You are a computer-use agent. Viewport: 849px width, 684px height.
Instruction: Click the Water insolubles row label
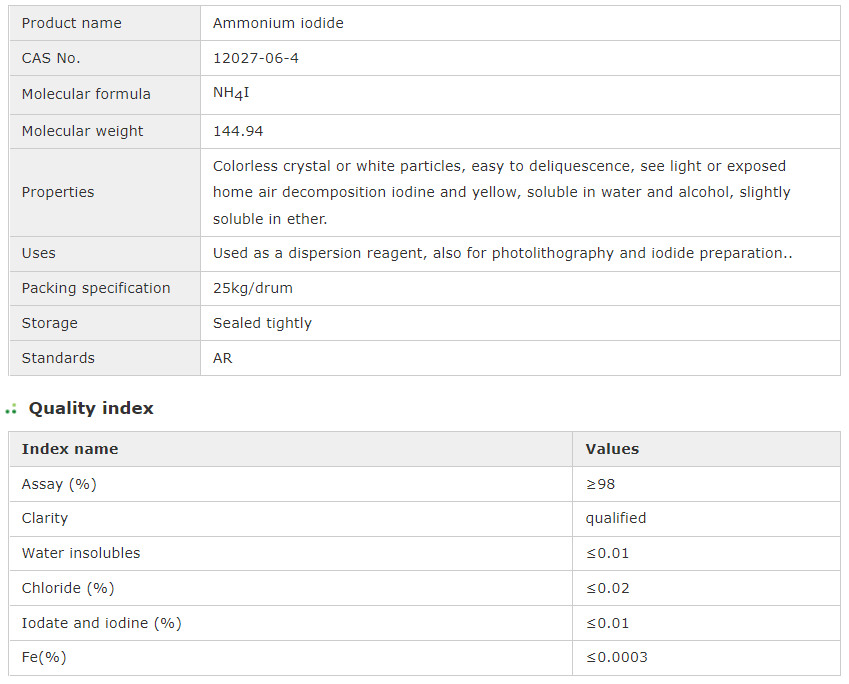tap(81, 553)
